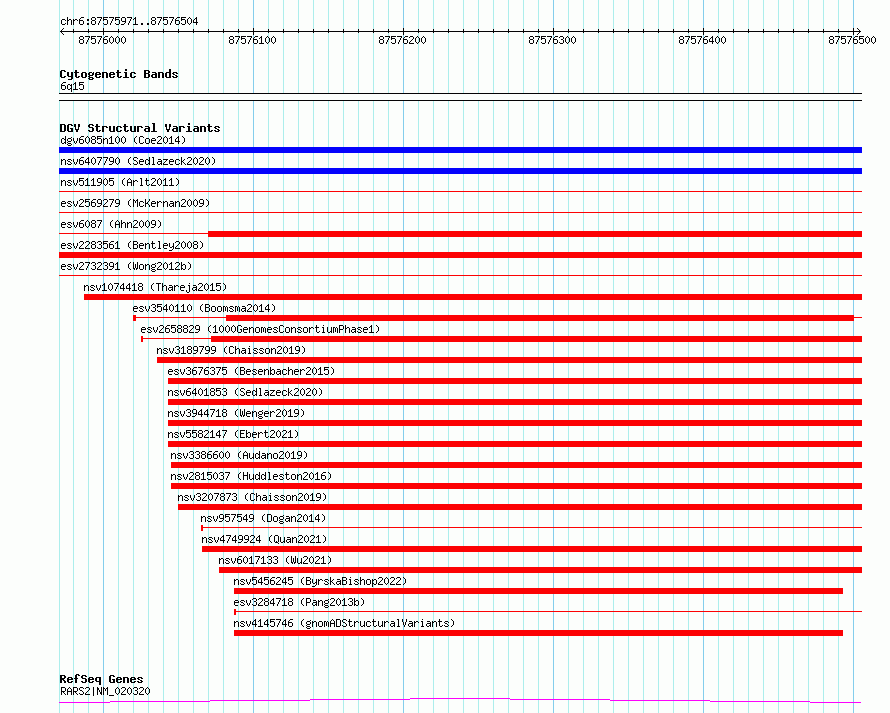Click the red bar under nsv1074418
The width and height of the screenshot is (890, 713).
[x=473, y=297]
